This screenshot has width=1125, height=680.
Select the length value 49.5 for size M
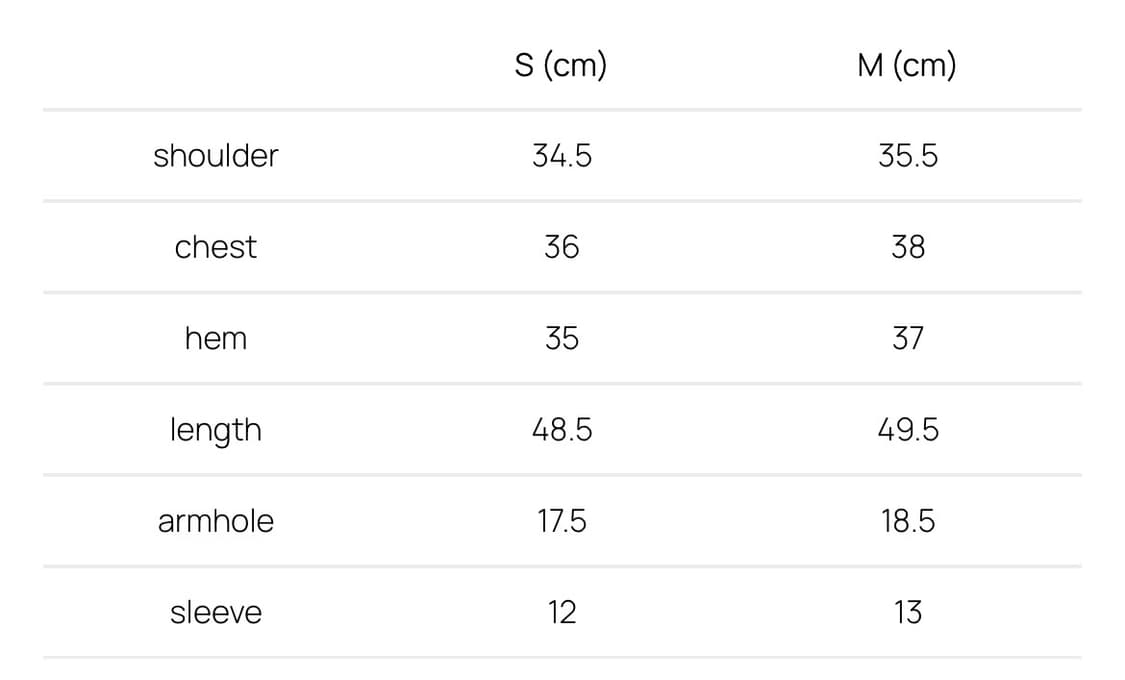[x=908, y=430]
